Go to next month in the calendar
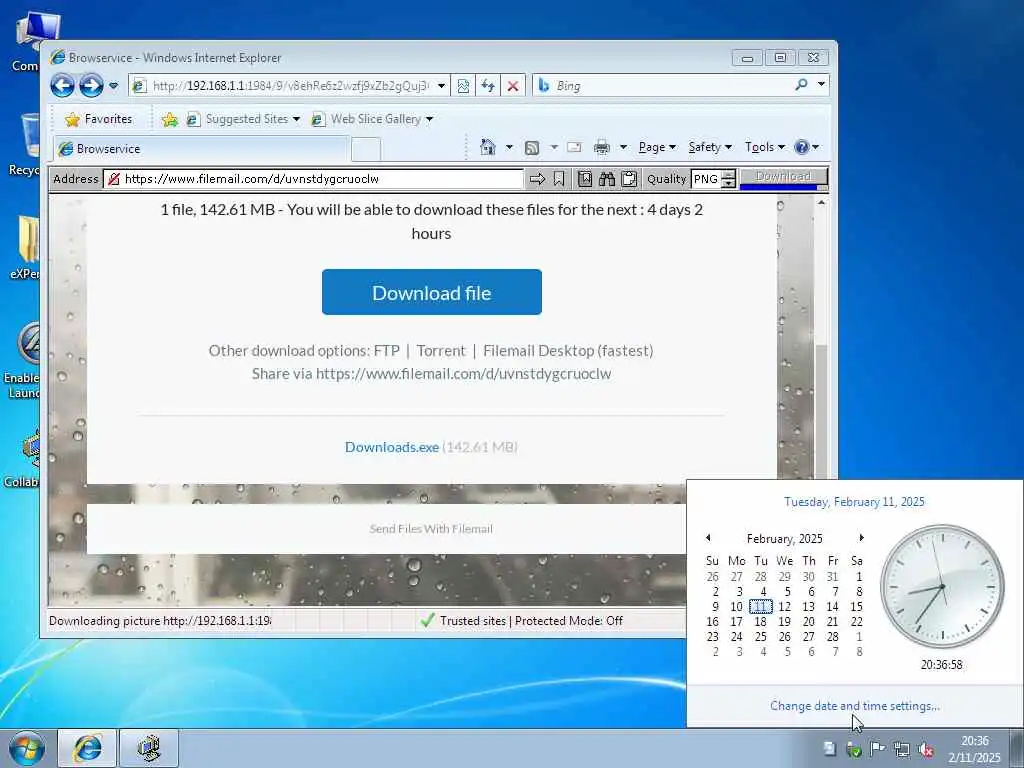 tap(861, 537)
